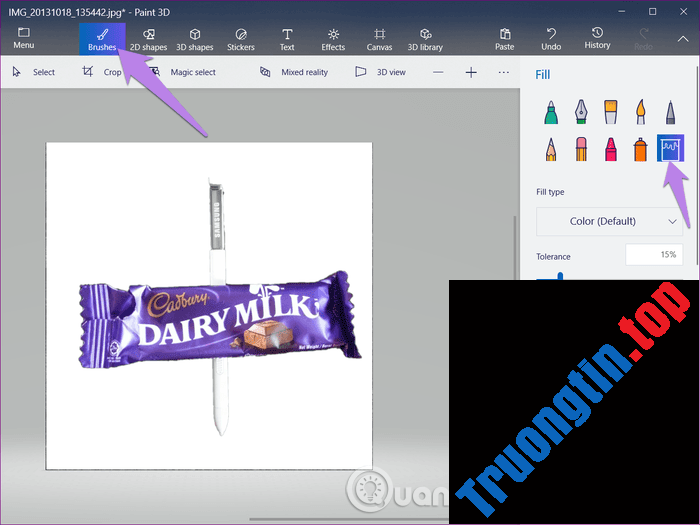700x525 pixels.
Task: Select the pink Crayon brush
Action: tap(611, 149)
